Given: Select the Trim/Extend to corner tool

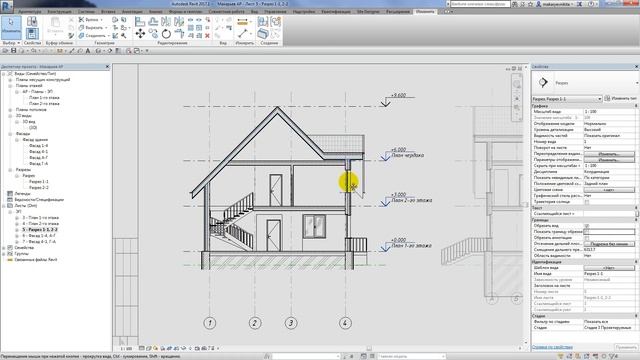Looking at the screenshot, I should 179,33.
